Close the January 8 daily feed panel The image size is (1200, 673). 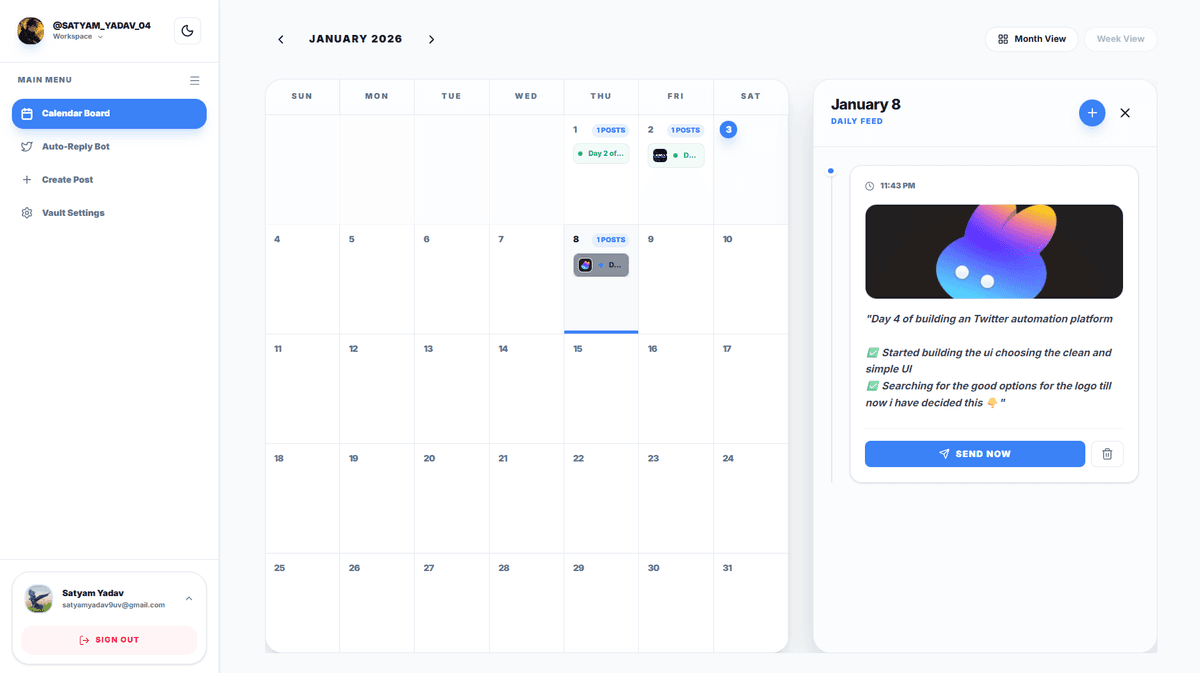[x=1125, y=113]
